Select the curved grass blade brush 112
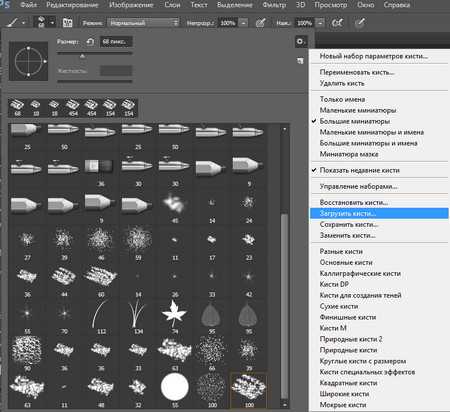450x412 pixels. (x=101, y=317)
